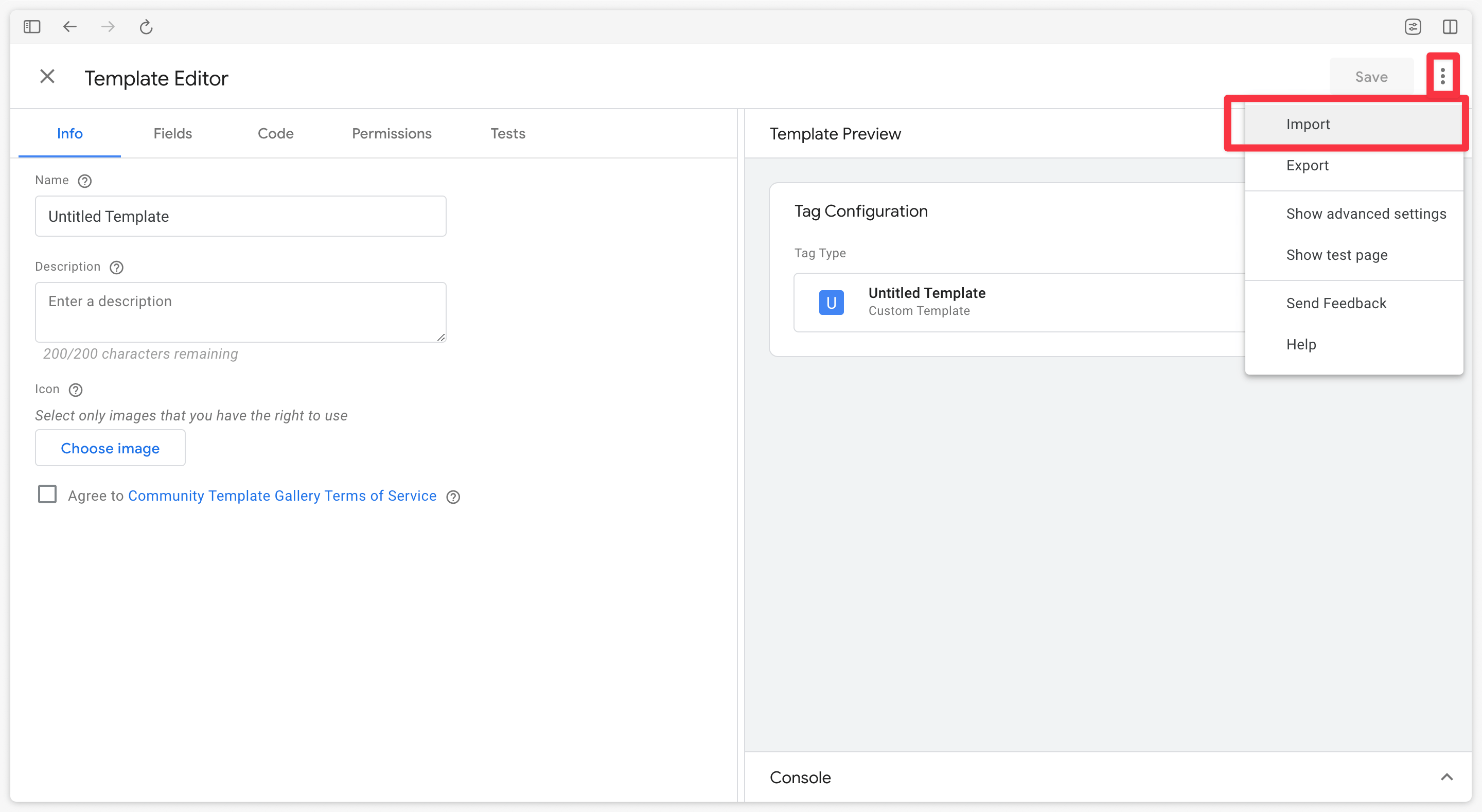The width and height of the screenshot is (1482, 812).
Task: Click the Save button
Action: click(x=1371, y=76)
